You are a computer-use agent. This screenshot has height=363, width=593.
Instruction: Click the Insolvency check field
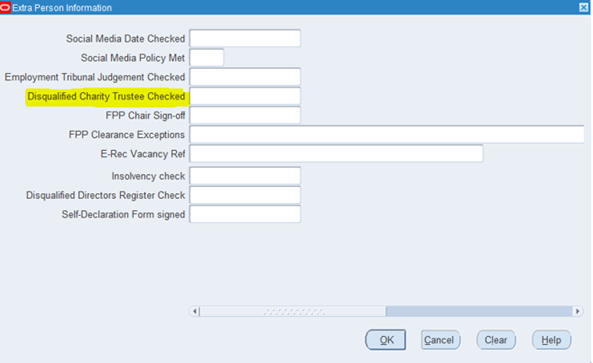(245, 176)
